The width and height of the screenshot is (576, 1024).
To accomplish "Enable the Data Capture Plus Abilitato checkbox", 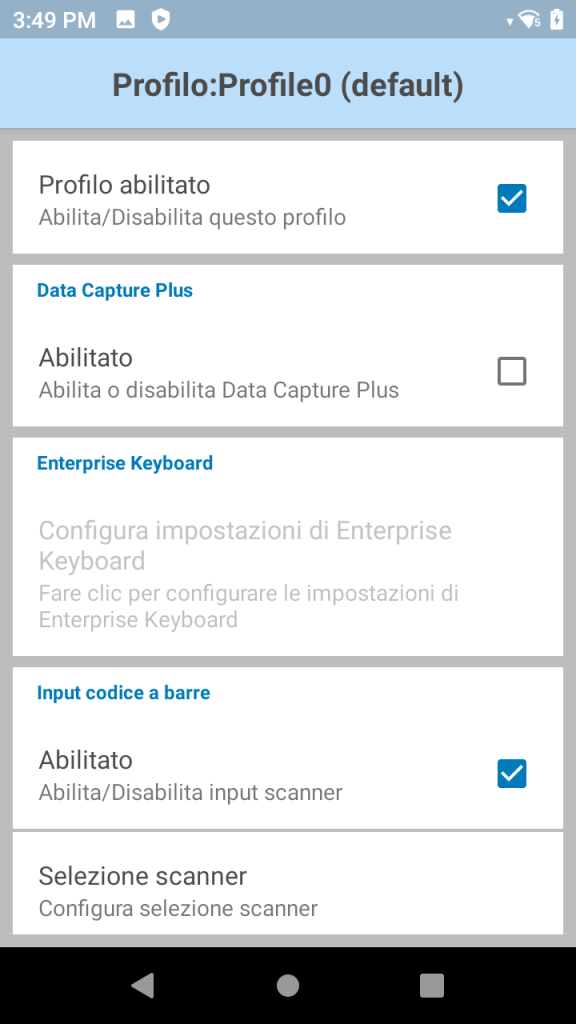I will tap(512, 371).
